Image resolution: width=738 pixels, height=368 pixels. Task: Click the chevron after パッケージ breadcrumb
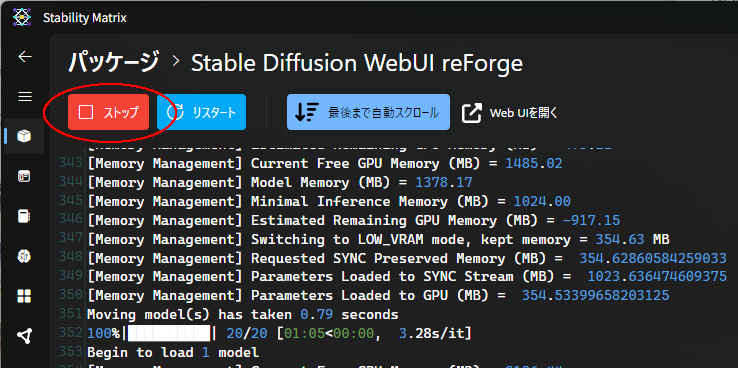tap(176, 61)
